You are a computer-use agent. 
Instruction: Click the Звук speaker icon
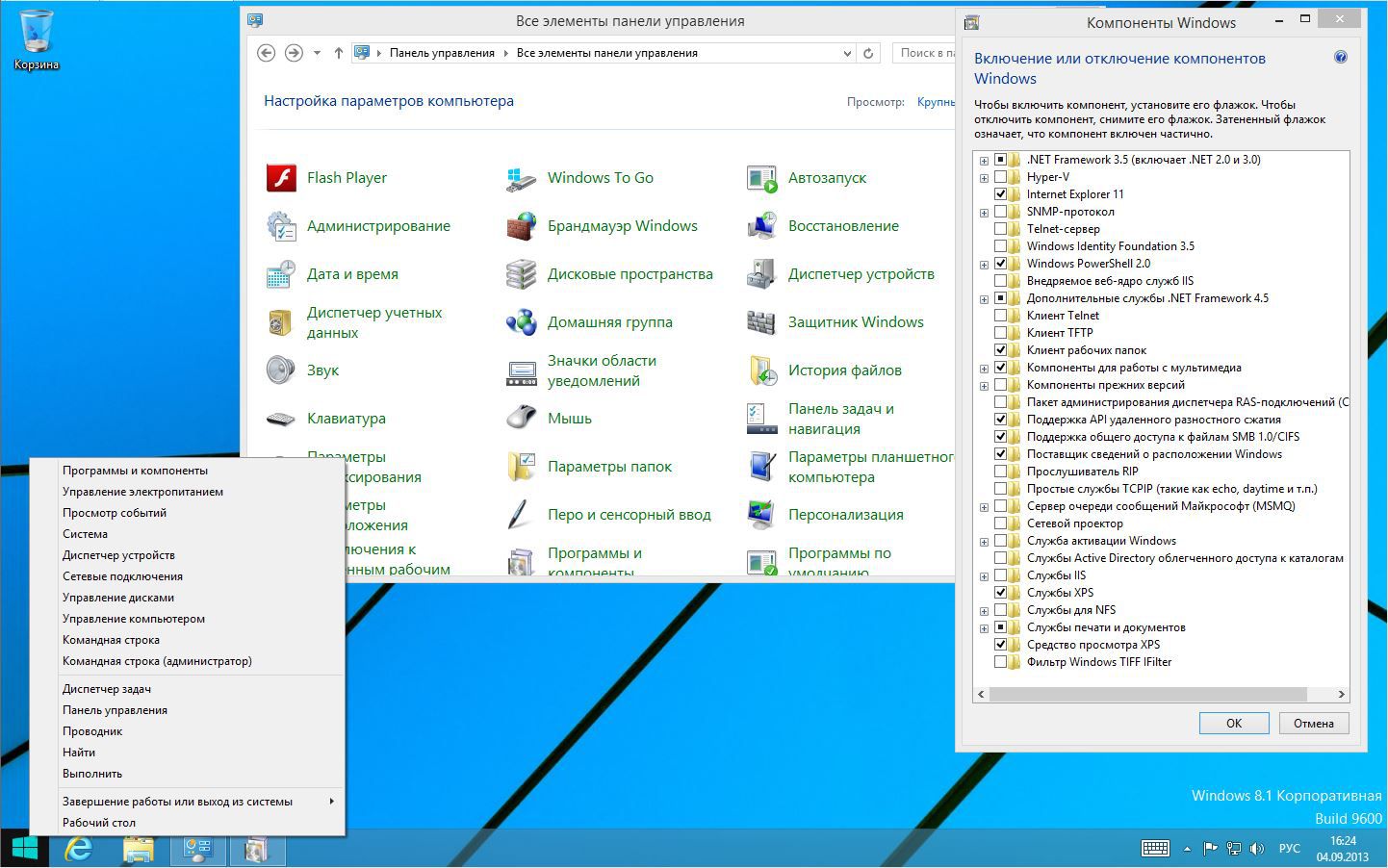coord(280,370)
